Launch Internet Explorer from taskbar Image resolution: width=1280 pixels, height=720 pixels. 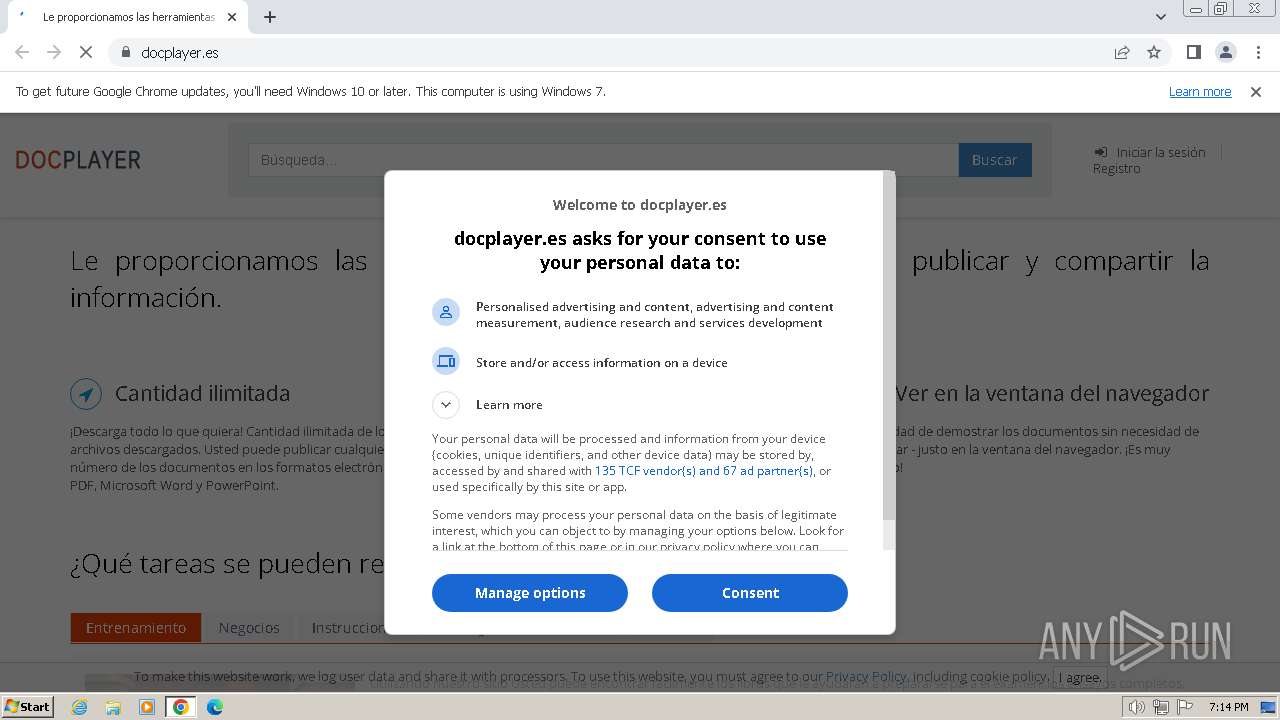(80, 707)
